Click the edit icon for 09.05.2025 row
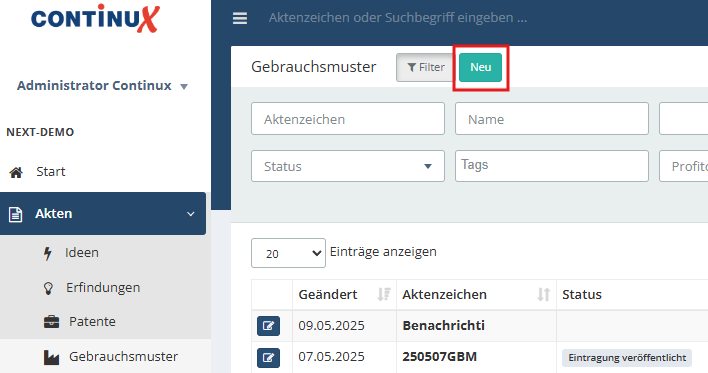 268,326
